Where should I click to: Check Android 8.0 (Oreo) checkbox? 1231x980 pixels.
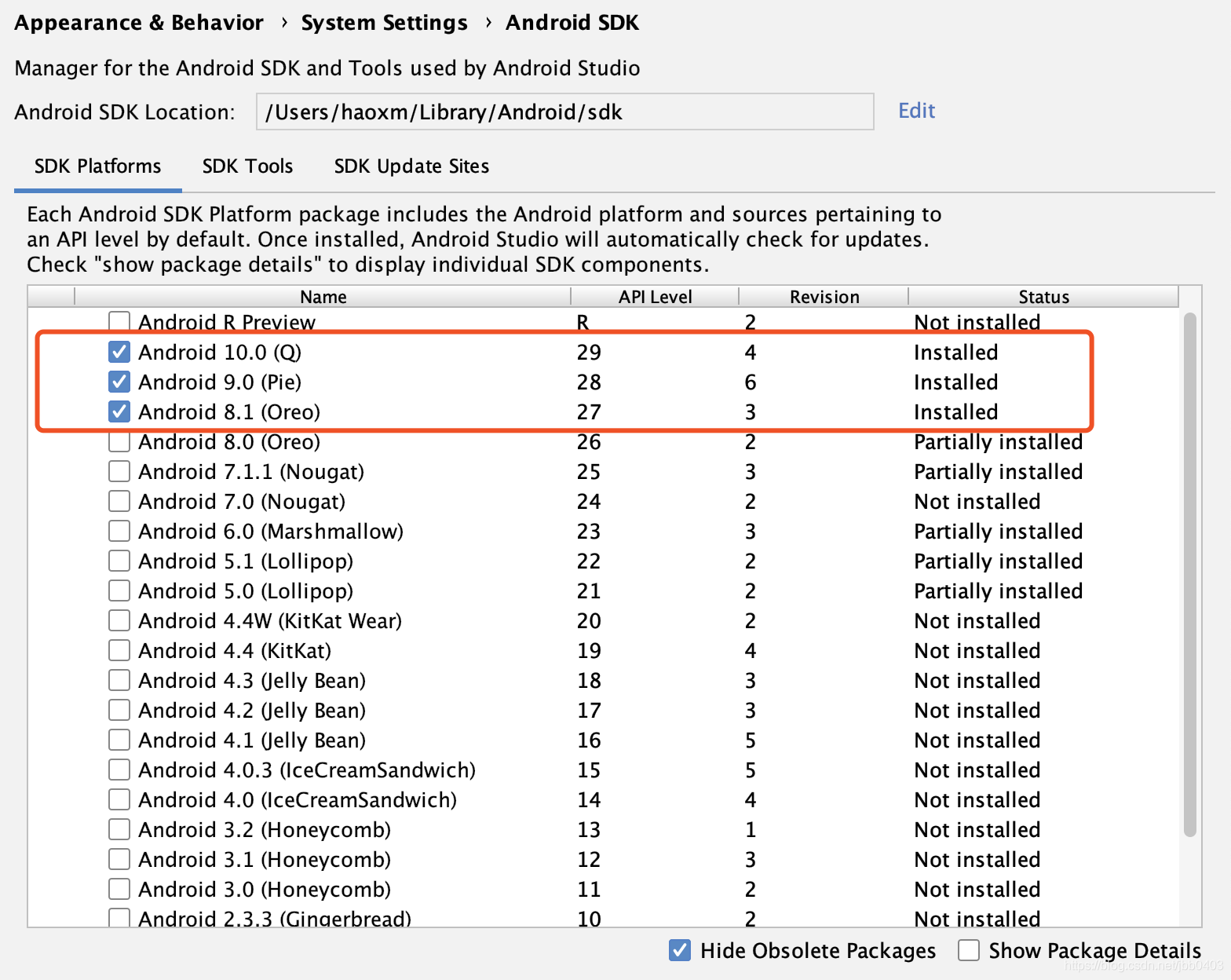119,441
